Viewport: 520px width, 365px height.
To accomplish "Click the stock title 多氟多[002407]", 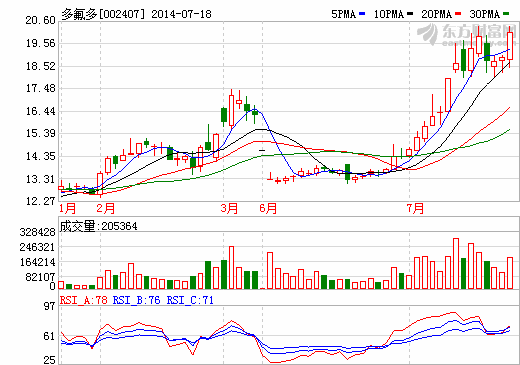I will pos(103,14).
